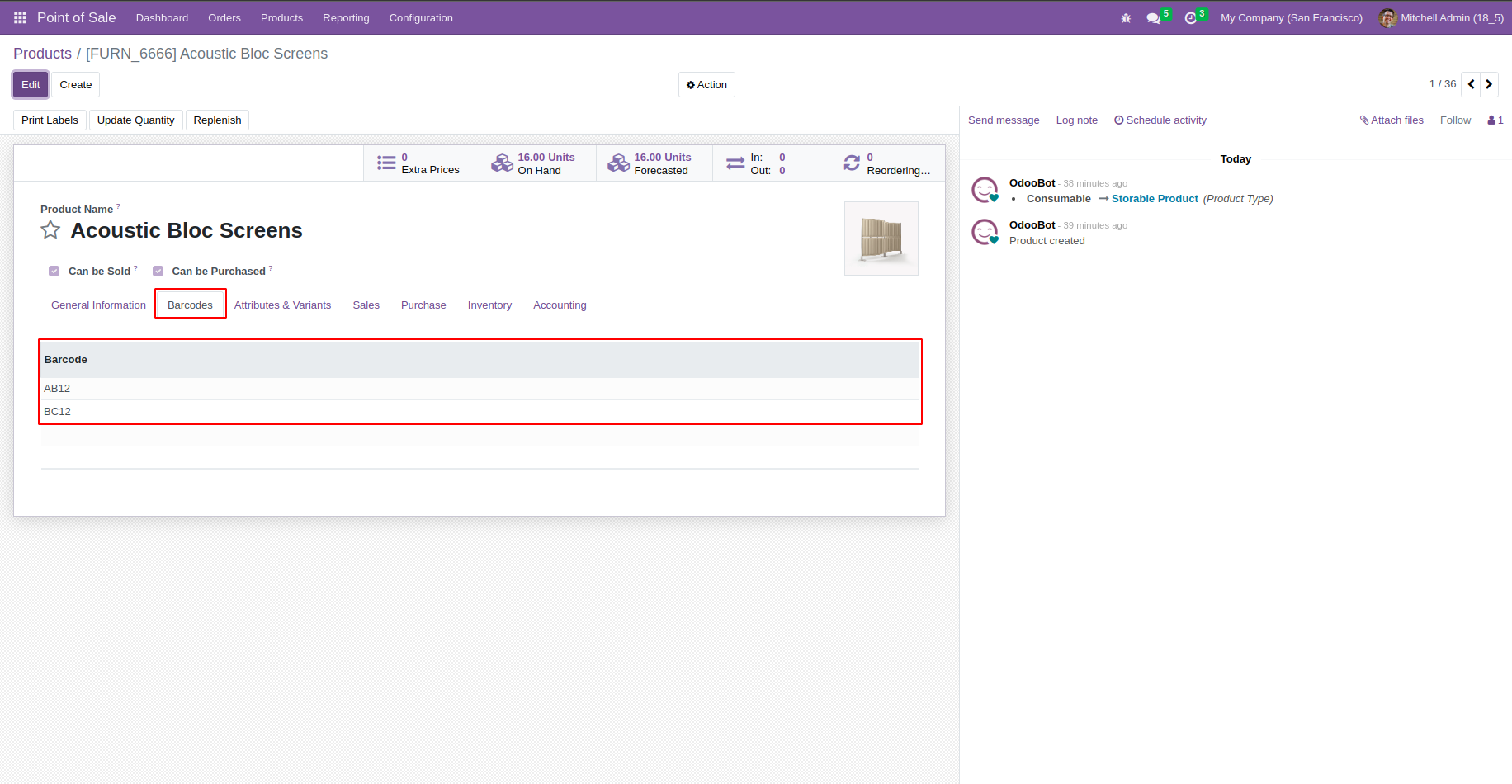Click Acoustic Bloc Screens product name

click(187, 230)
